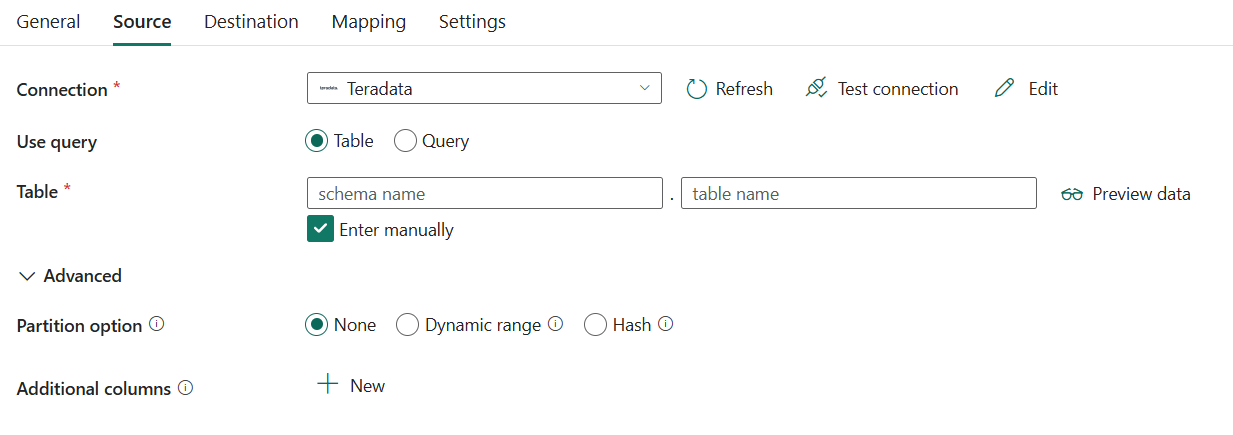The height and width of the screenshot is (435, 1233).
Task: Click the Test connection plug icon
Action: click(816, 88)
